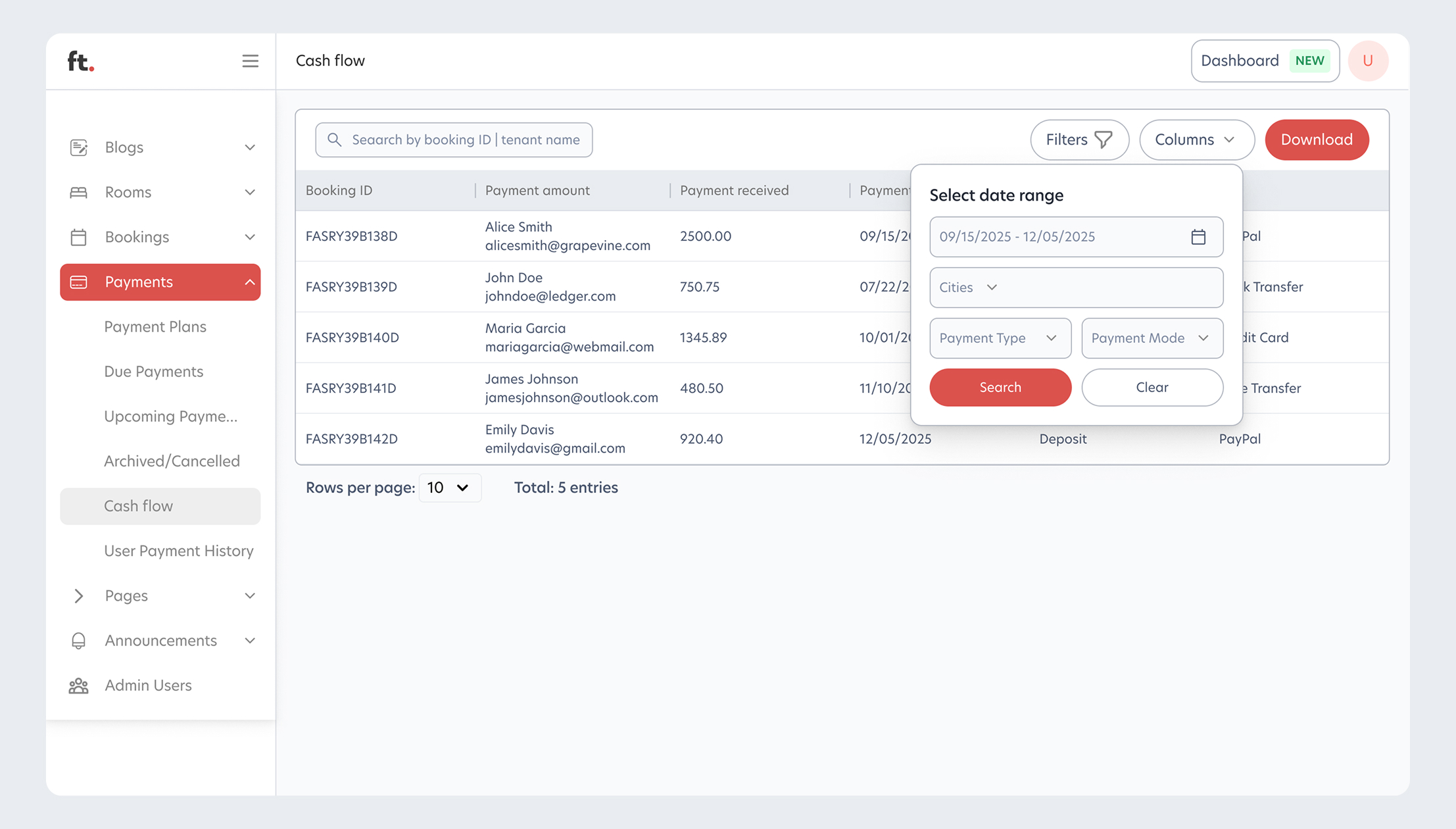This screenshot has height=829, width=1456.
Task: Click the Admin Users people icon
Action: pyautogui.click(x=78, y=685)
